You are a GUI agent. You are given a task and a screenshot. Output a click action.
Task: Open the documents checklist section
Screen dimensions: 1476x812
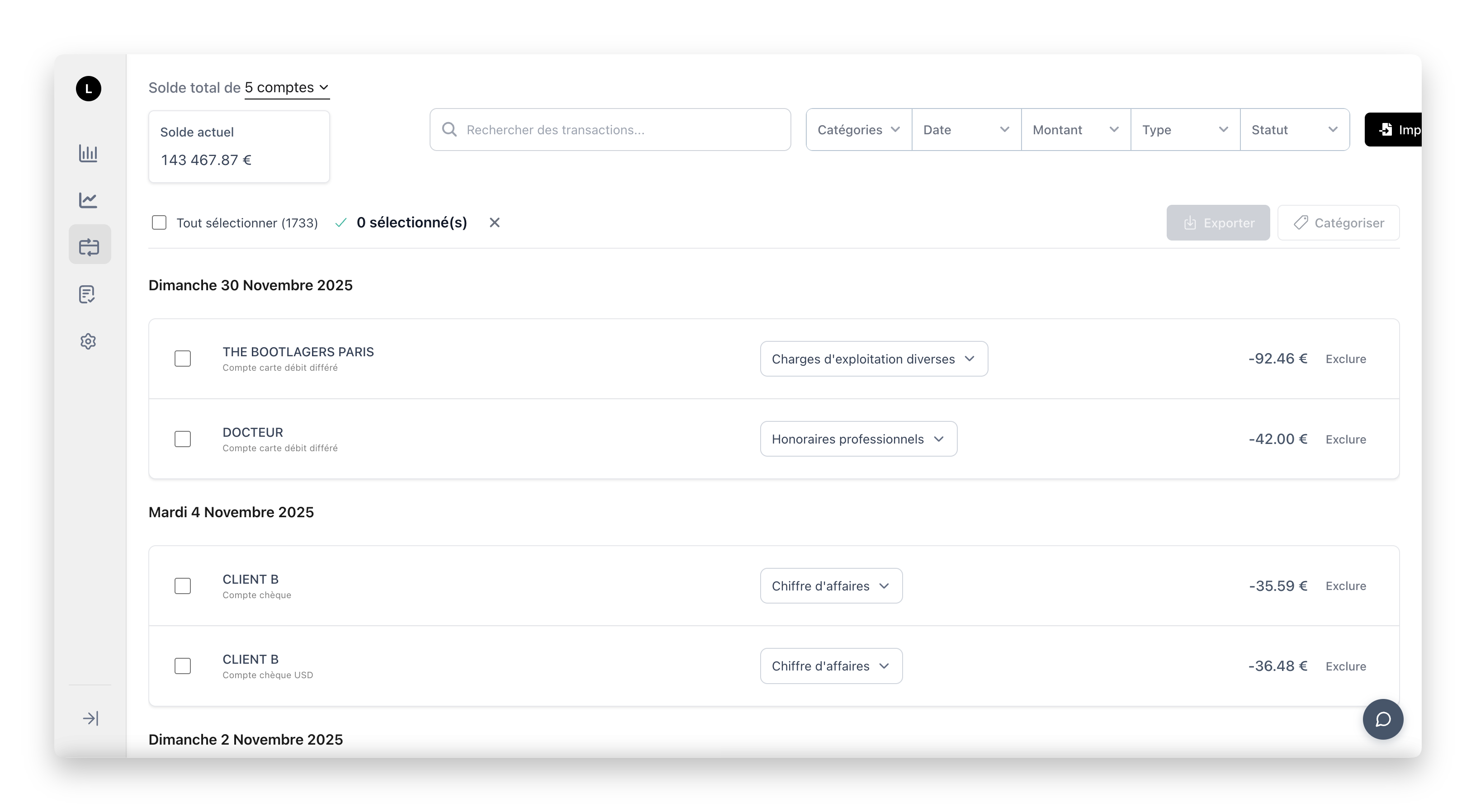tap(89, 294)
